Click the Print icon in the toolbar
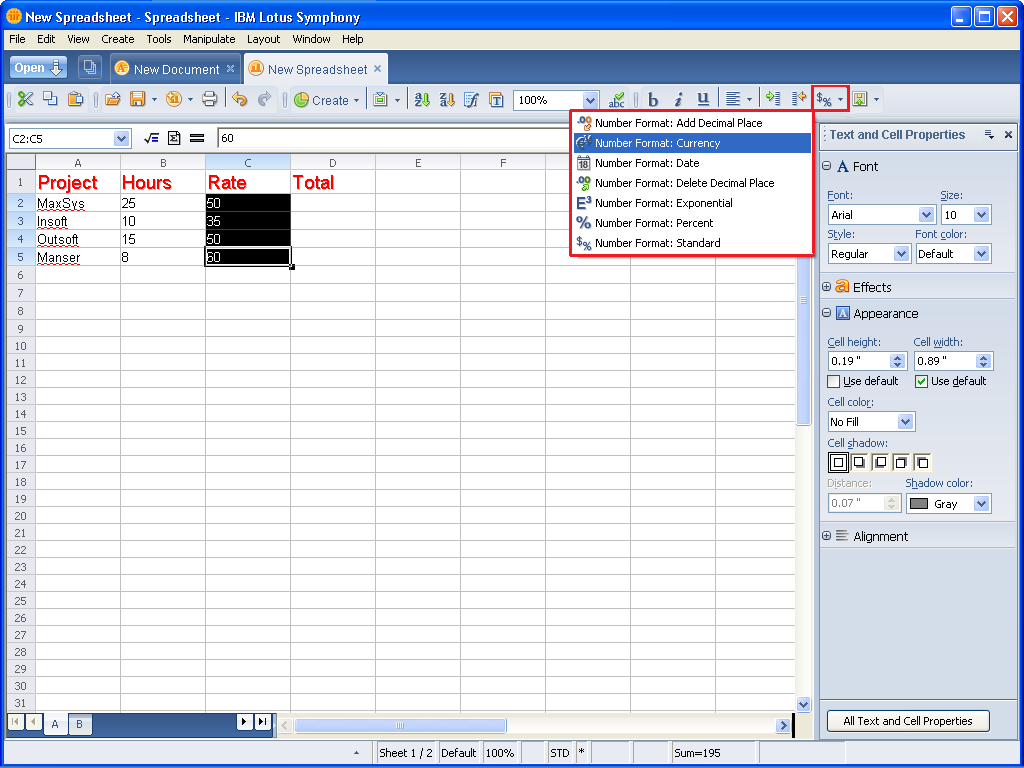 coord(209,99)
